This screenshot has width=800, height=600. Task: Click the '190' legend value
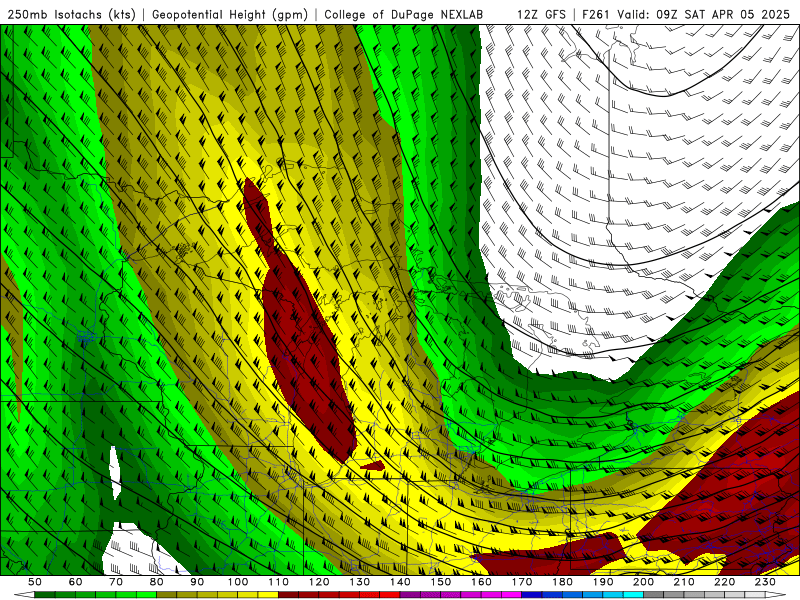tap(603, 582)
